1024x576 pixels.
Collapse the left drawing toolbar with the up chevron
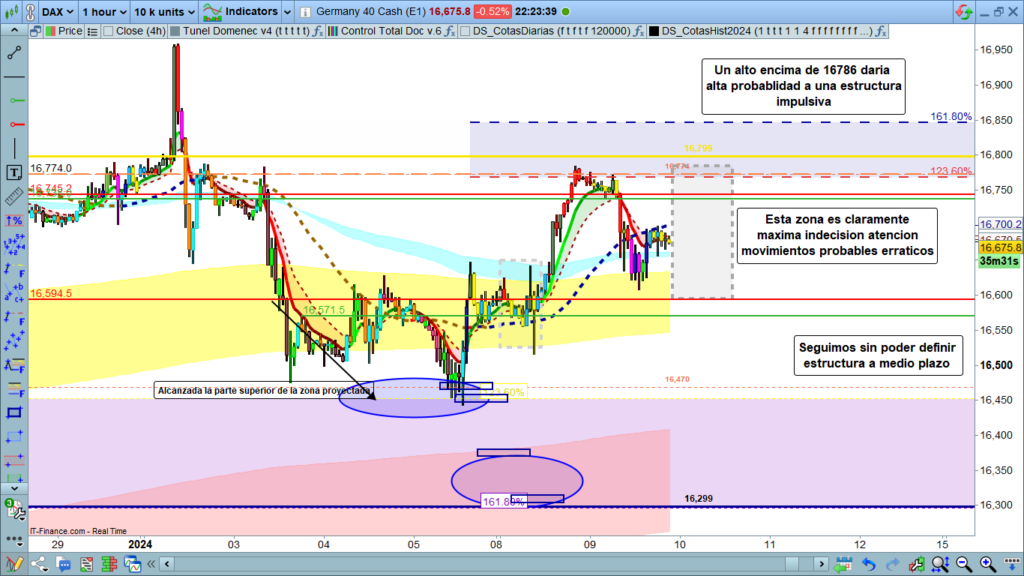[14, 31]
